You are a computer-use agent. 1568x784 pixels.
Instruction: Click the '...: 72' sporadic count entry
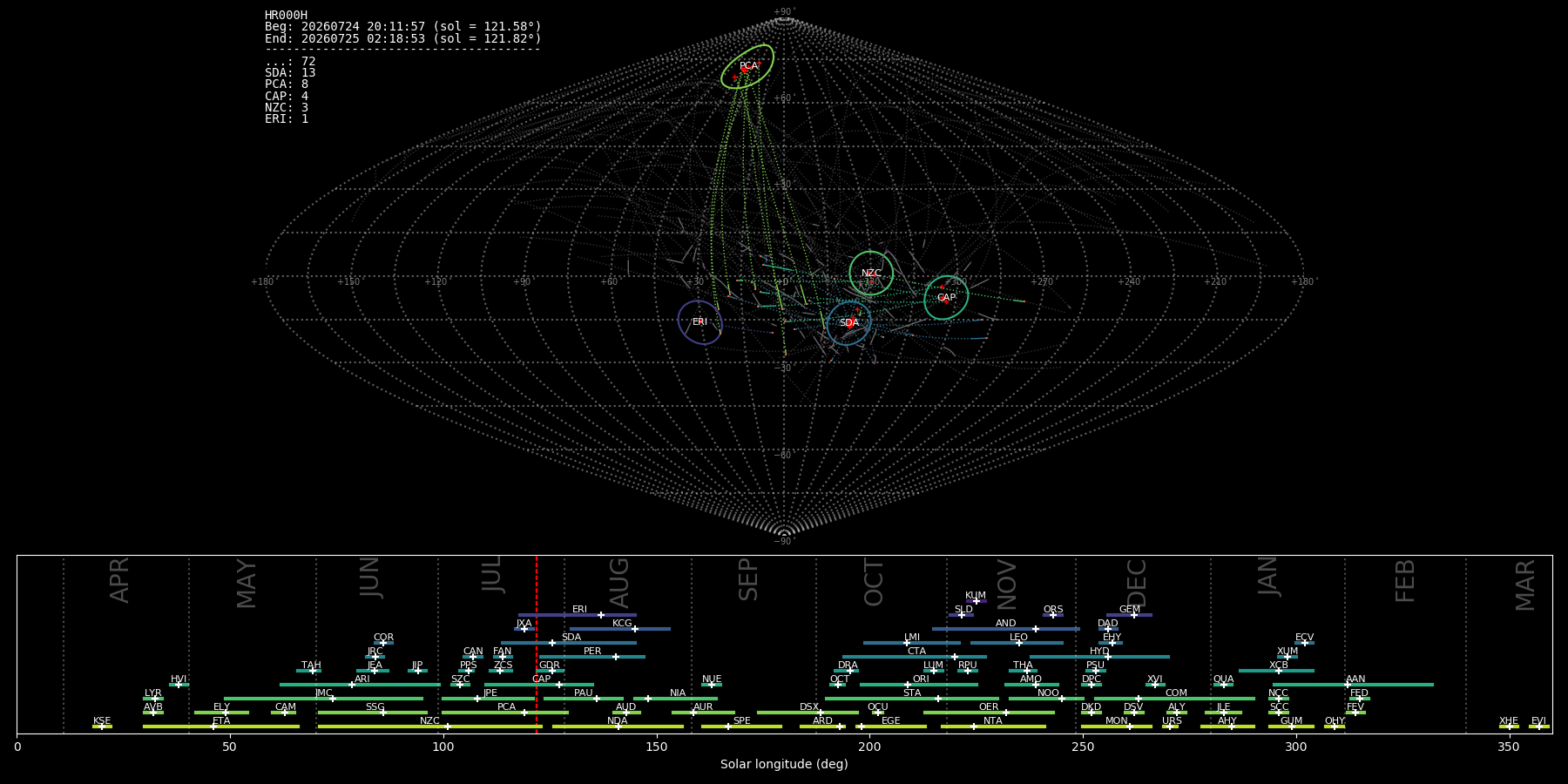(x=290, y=62)
